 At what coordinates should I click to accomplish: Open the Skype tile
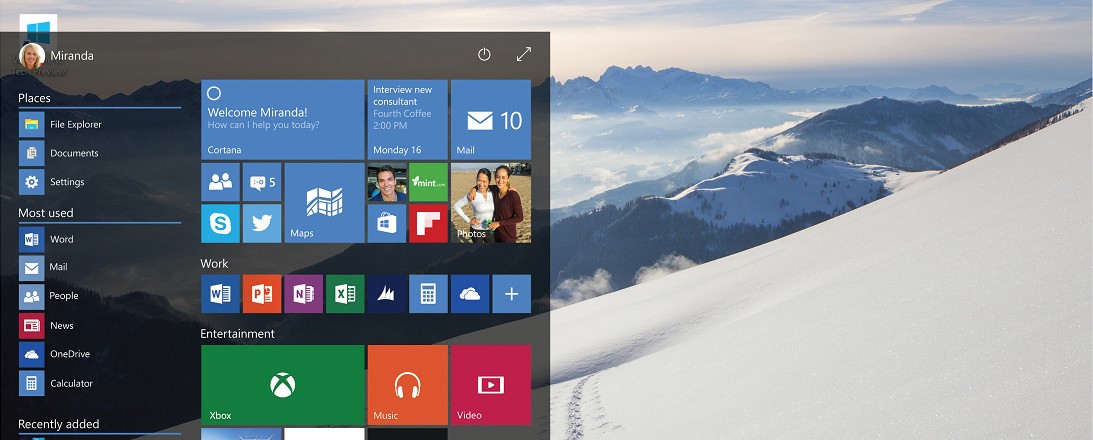click(220, 223)
